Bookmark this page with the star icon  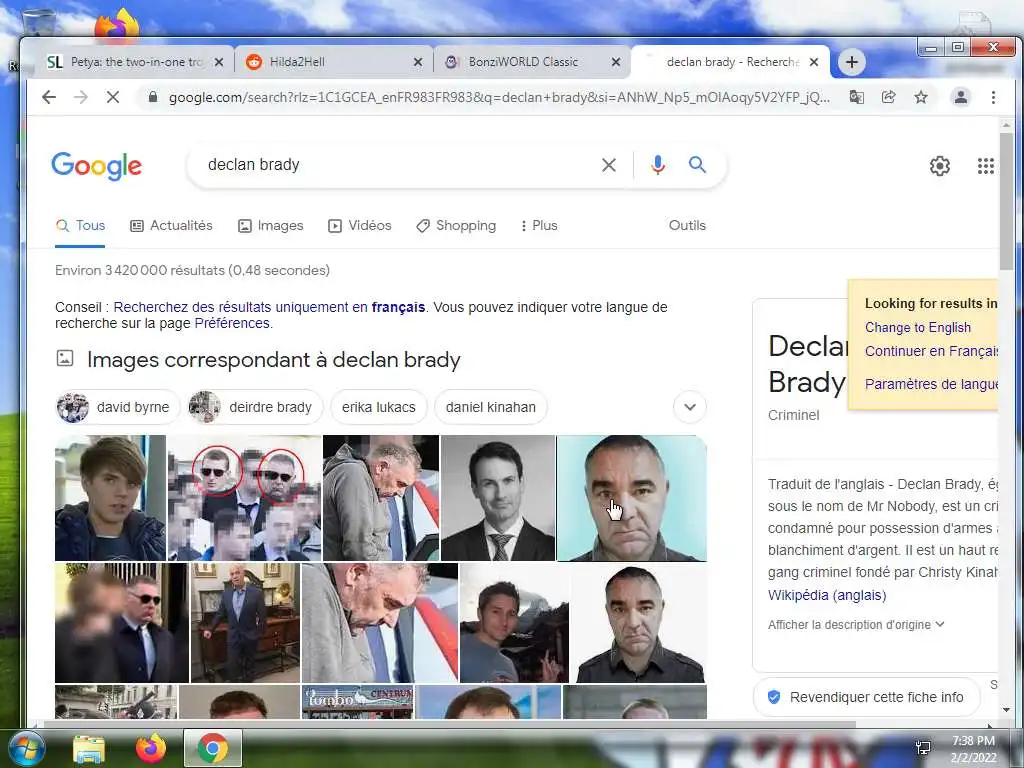coord(921,97)
